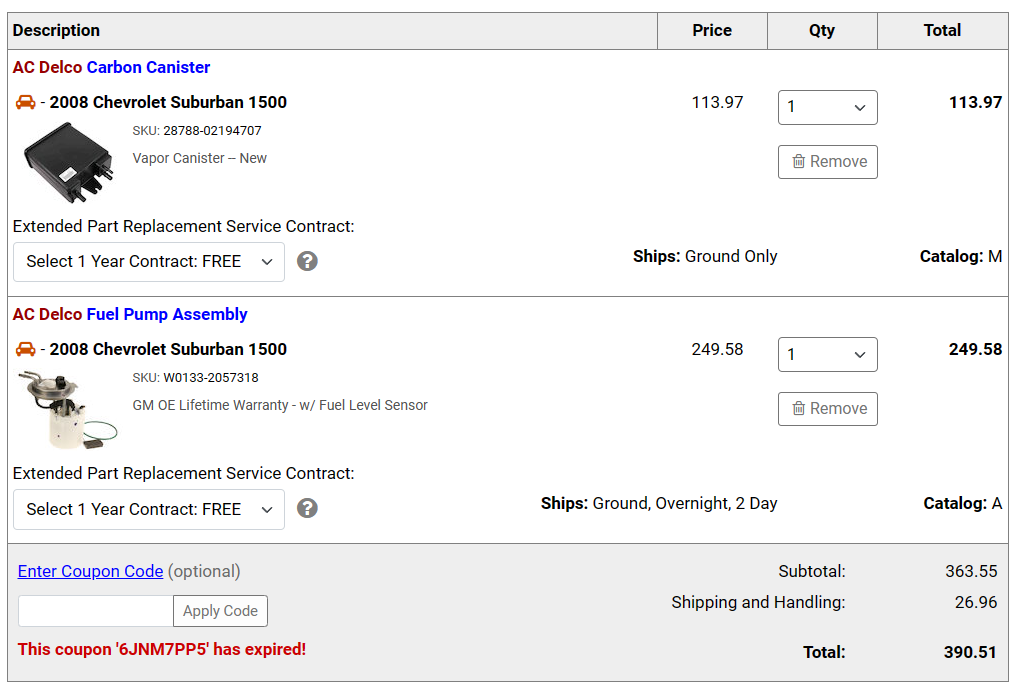Expand Carbon Canister 1 Year Contract dropdown
The image size is (1016, 689).
(149, 262)
